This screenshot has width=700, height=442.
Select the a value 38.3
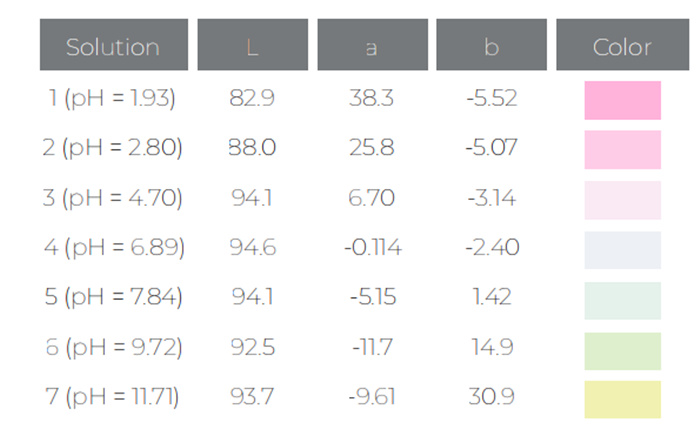point(372,98)
